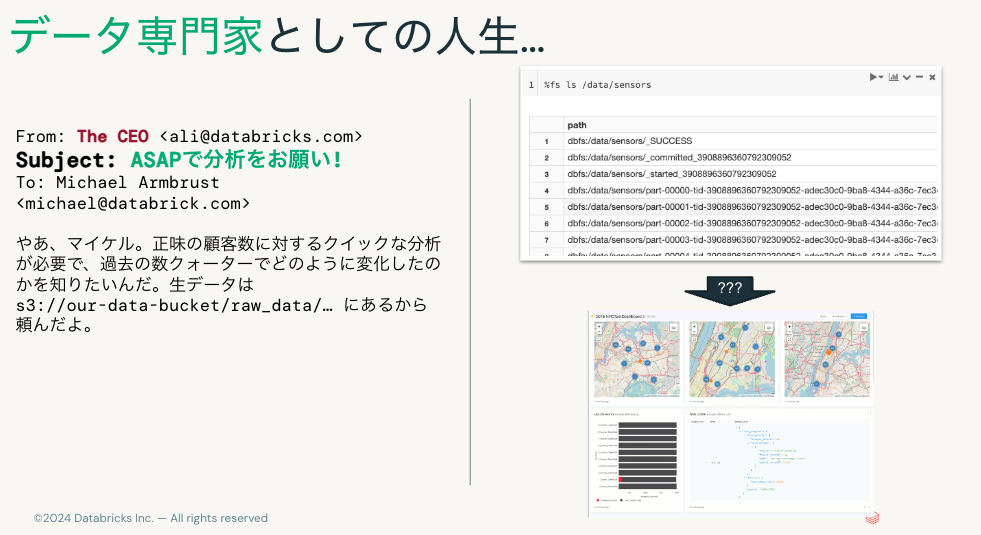Run the %fs ls notebook cell
Screen dimensions: 981x535
click(x=875, y=77)
